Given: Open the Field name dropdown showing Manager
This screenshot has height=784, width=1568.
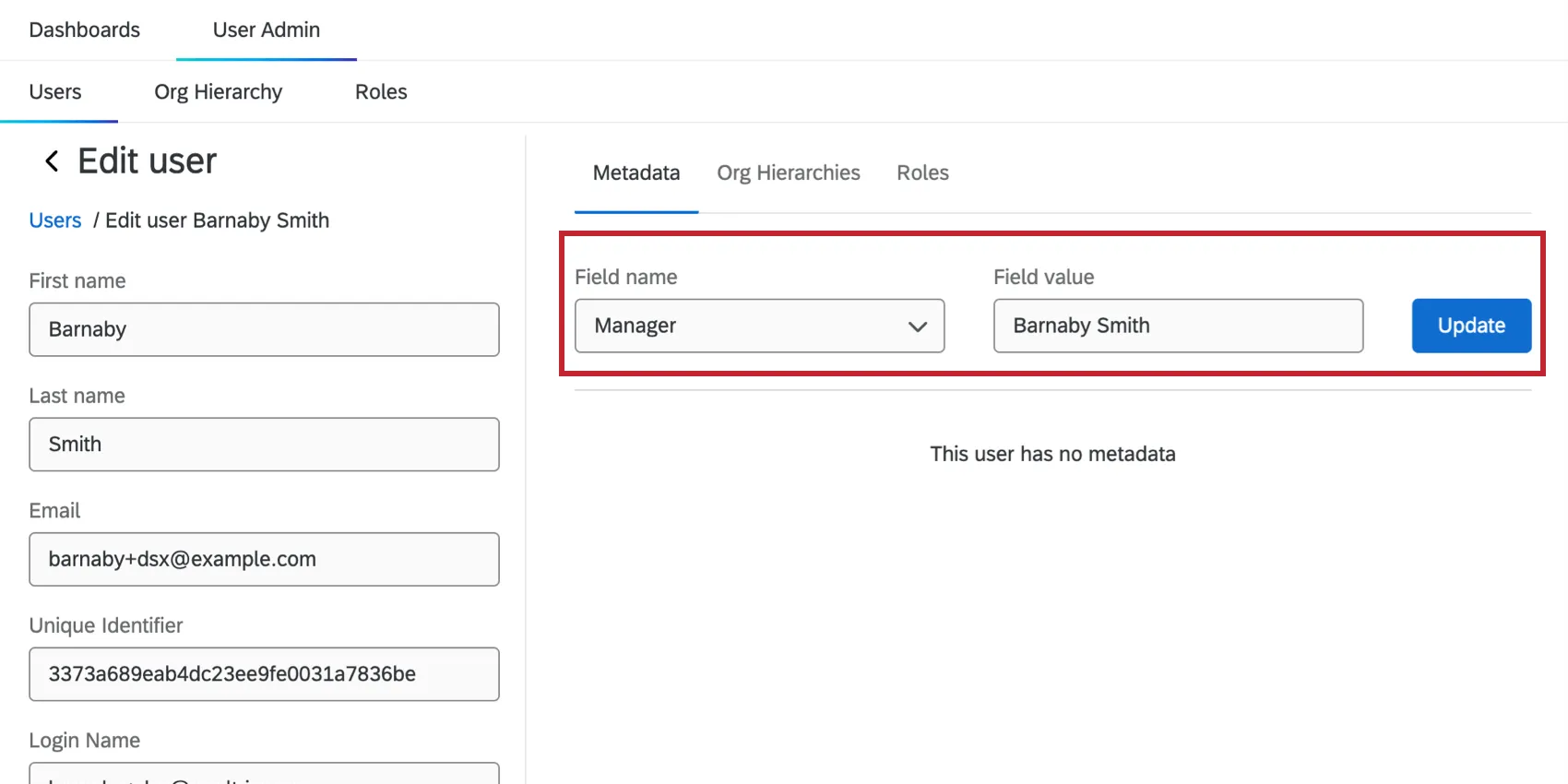Looking at the screenshot, I should [758, 326].
